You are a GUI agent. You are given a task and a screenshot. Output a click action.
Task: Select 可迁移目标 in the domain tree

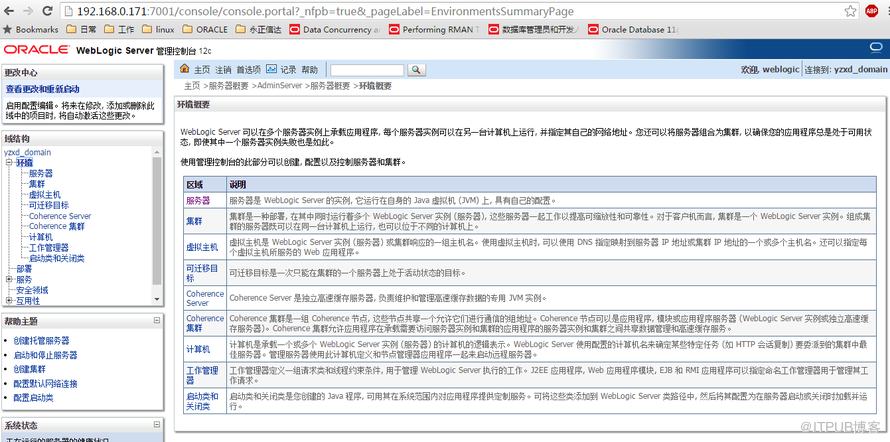(x=49, y=205)
